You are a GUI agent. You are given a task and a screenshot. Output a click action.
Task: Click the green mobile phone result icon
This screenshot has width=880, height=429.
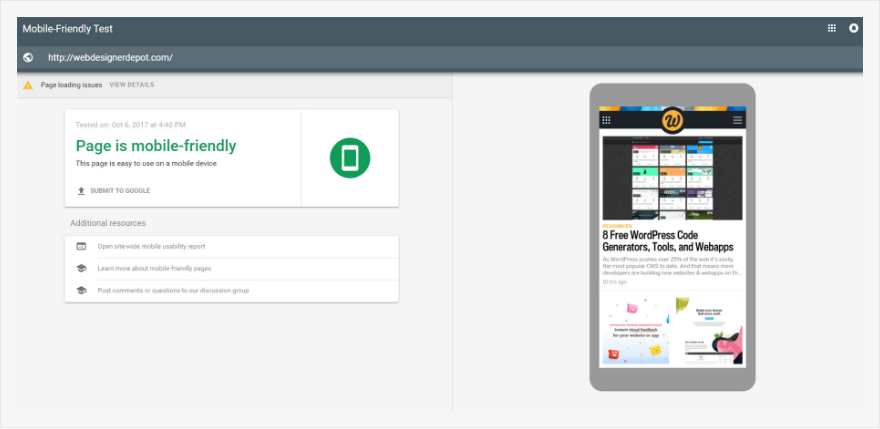[350, 158]
